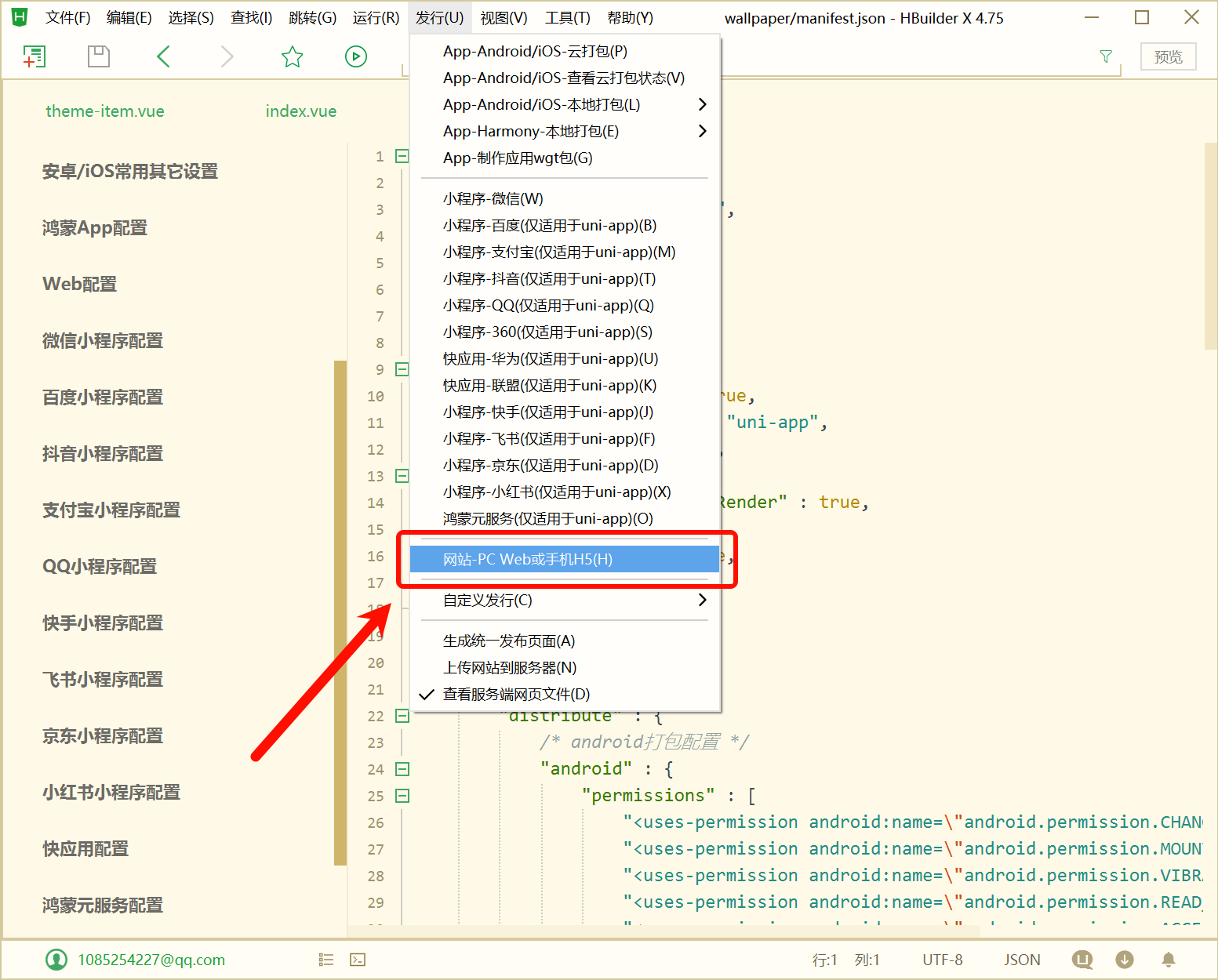Viewport: 1218px width, 980px height.
Task: Collapse the android fold at line 24
Action: [402, 769]
